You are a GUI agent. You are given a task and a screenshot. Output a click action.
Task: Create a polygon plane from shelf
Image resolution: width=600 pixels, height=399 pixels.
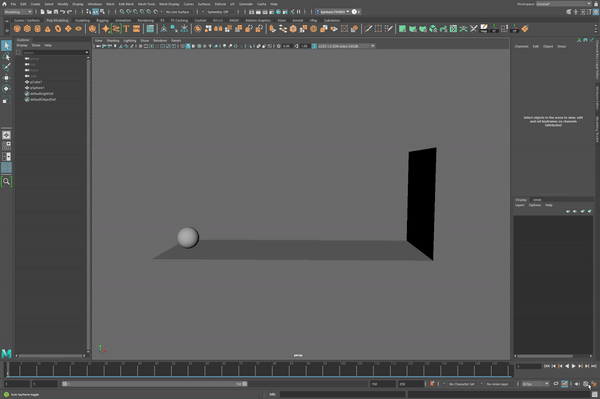click(68, 29)
